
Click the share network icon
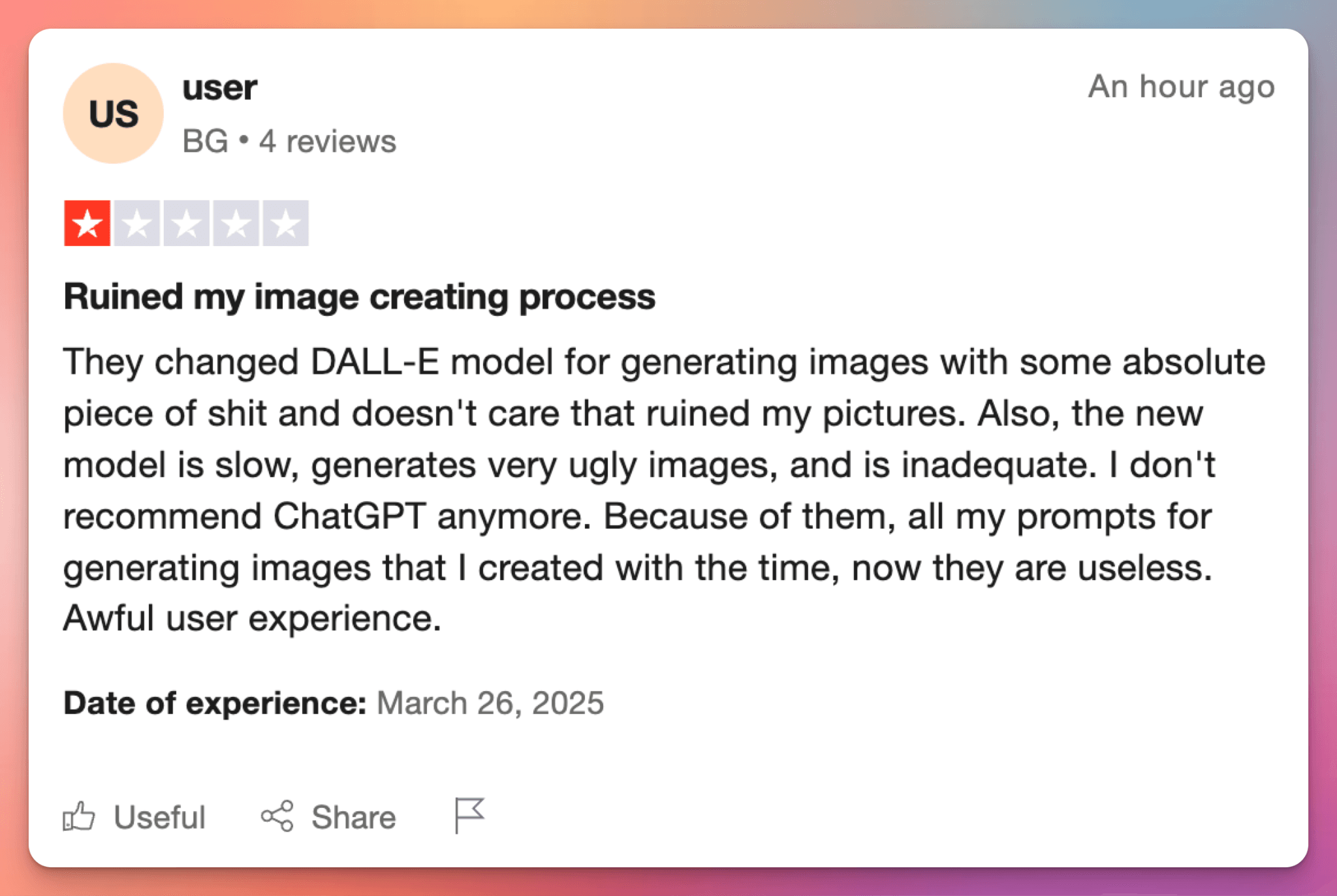click(x=277, y=816)
